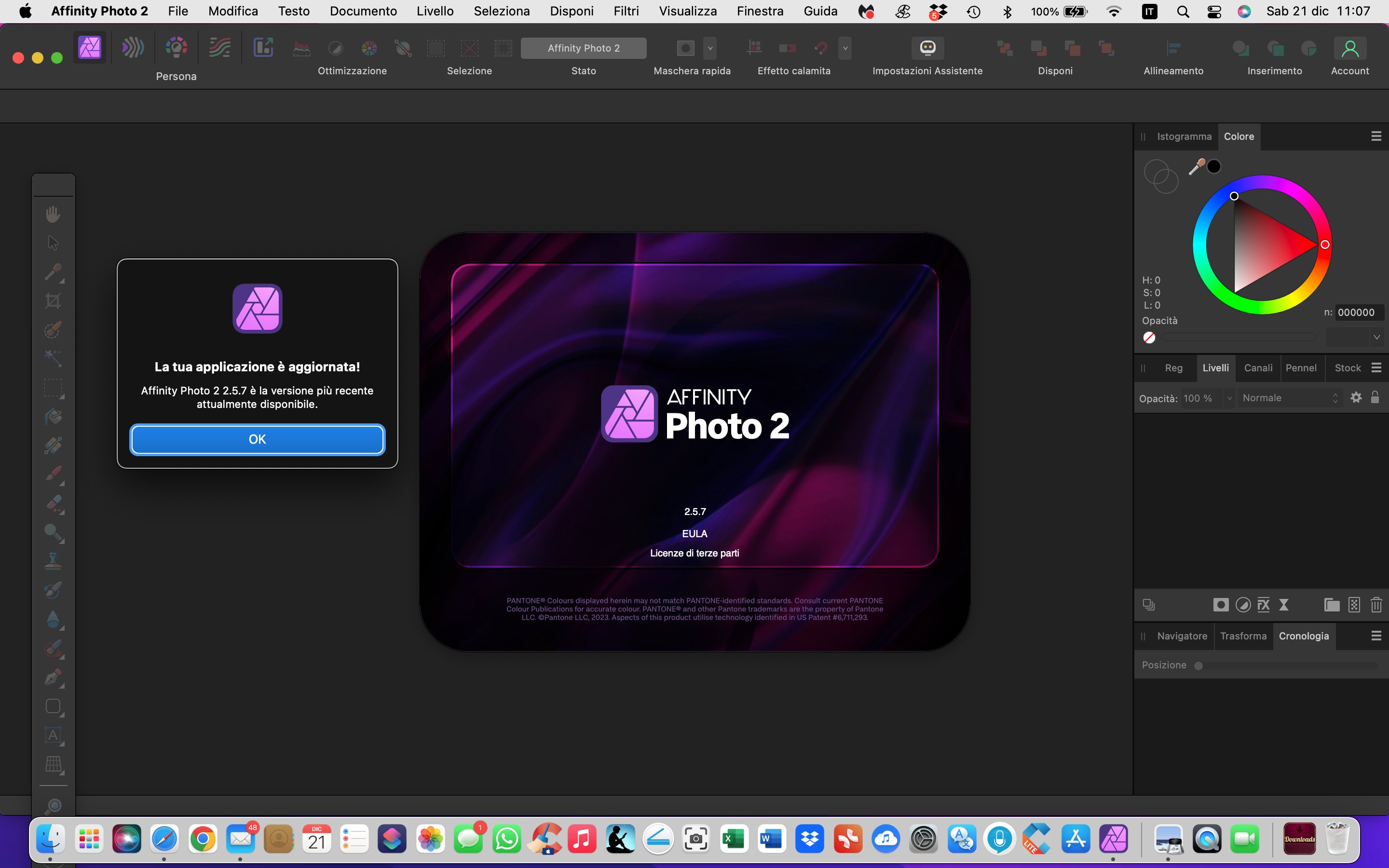This screenshot has width=1389, height=868.
Task: Click the Select All toolbar icon
Action: (436, 48)
